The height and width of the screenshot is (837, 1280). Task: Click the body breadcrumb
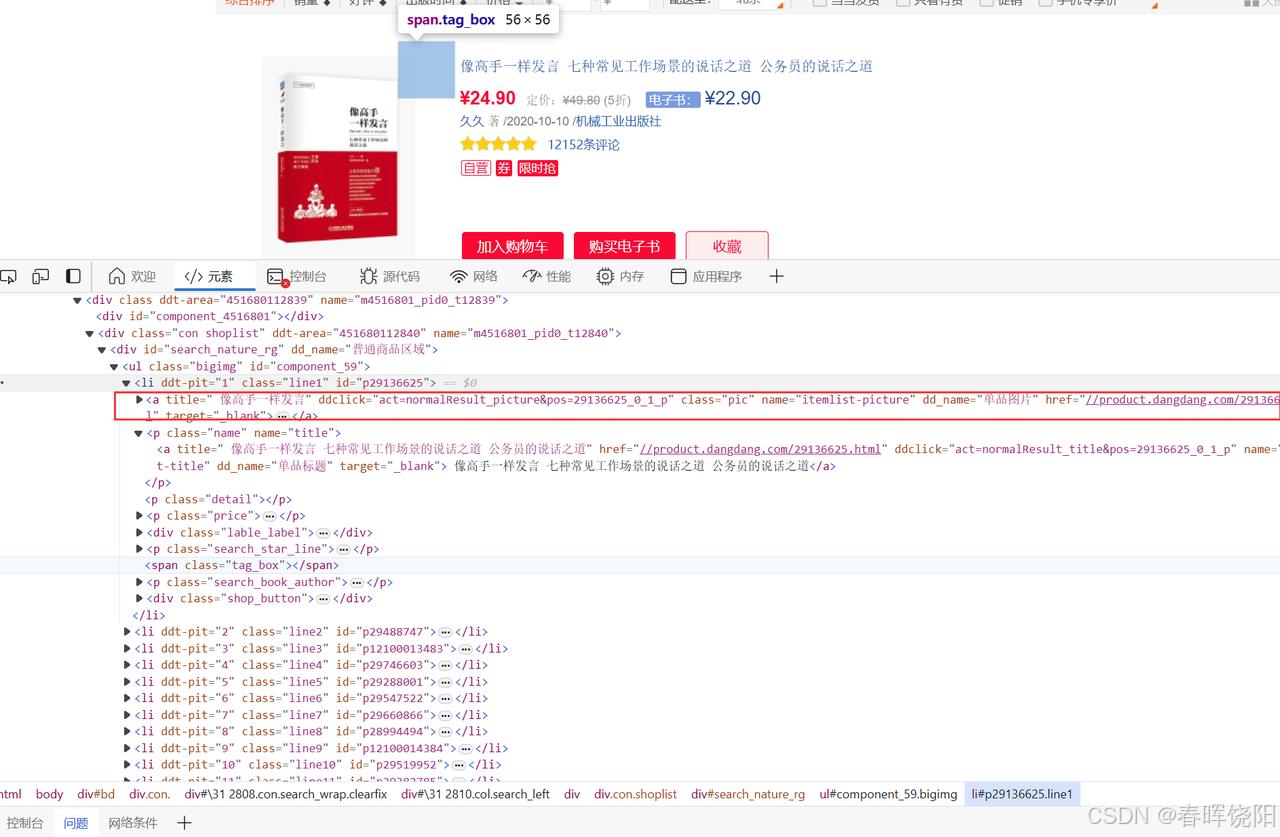50,794
